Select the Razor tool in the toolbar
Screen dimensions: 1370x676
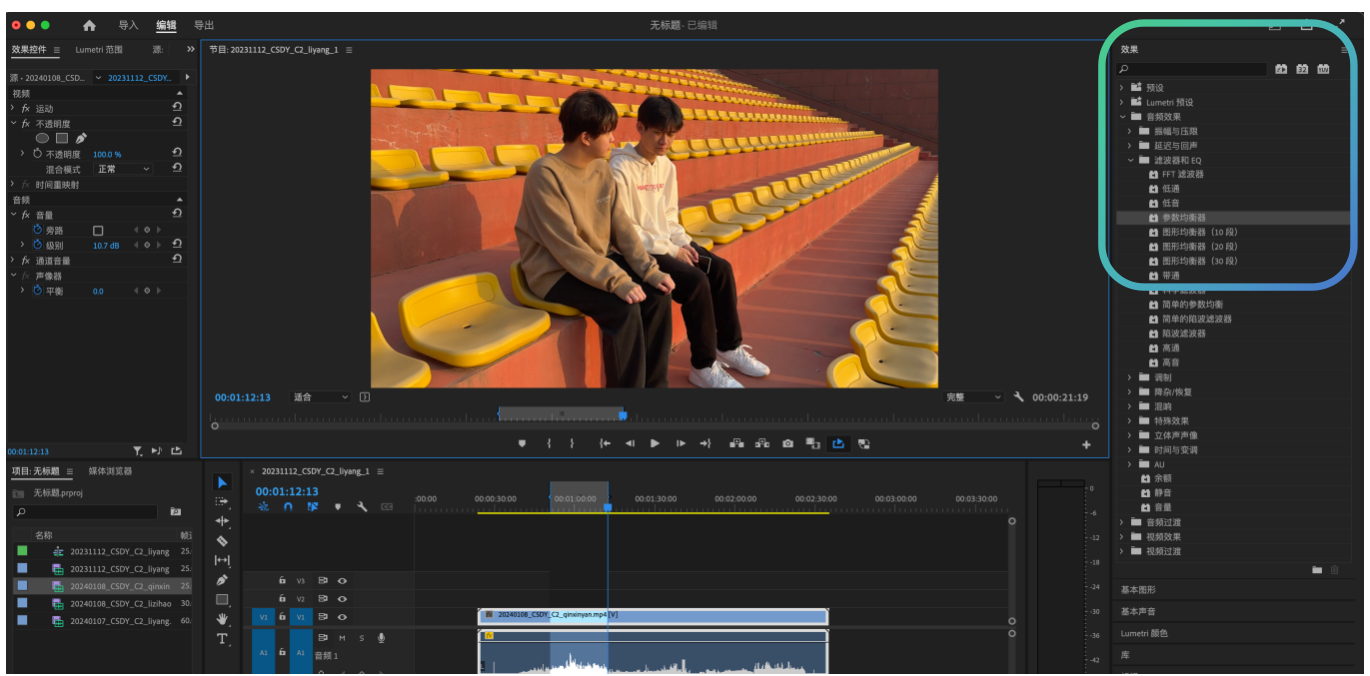pyautogui.click(x=222, y=541)
